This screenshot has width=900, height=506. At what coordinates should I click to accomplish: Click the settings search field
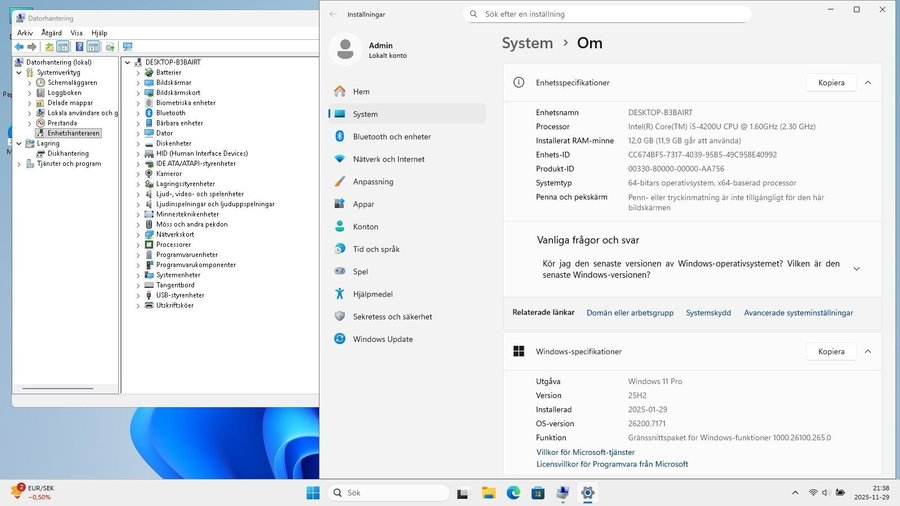click(x=608, y=14)
